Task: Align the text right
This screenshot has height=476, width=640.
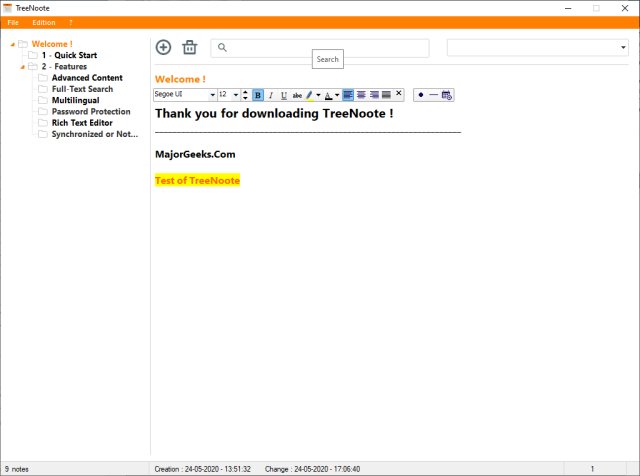Action: [x=374, y=95]
